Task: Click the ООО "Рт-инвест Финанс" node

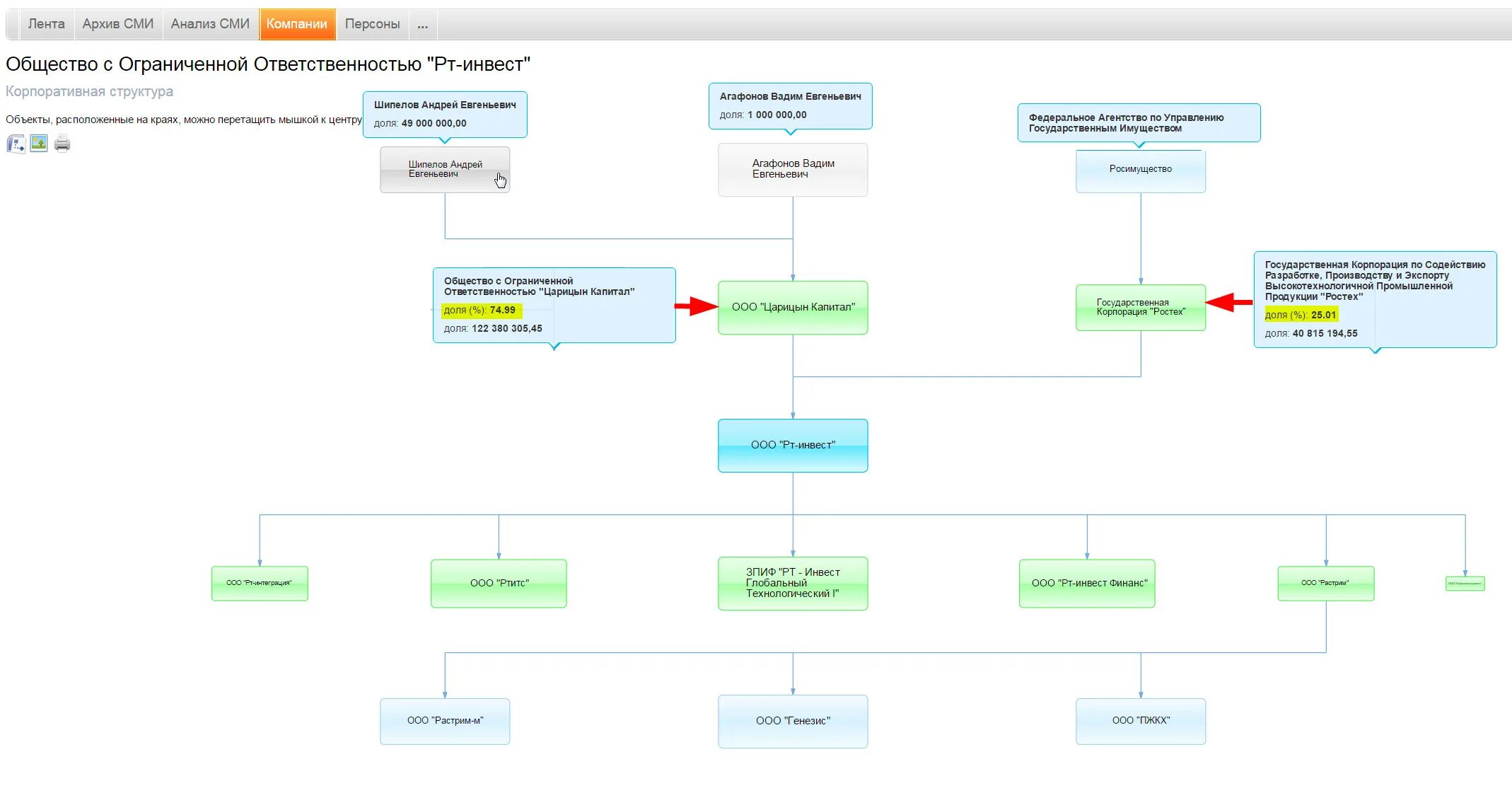Action: click(1086, 584)
